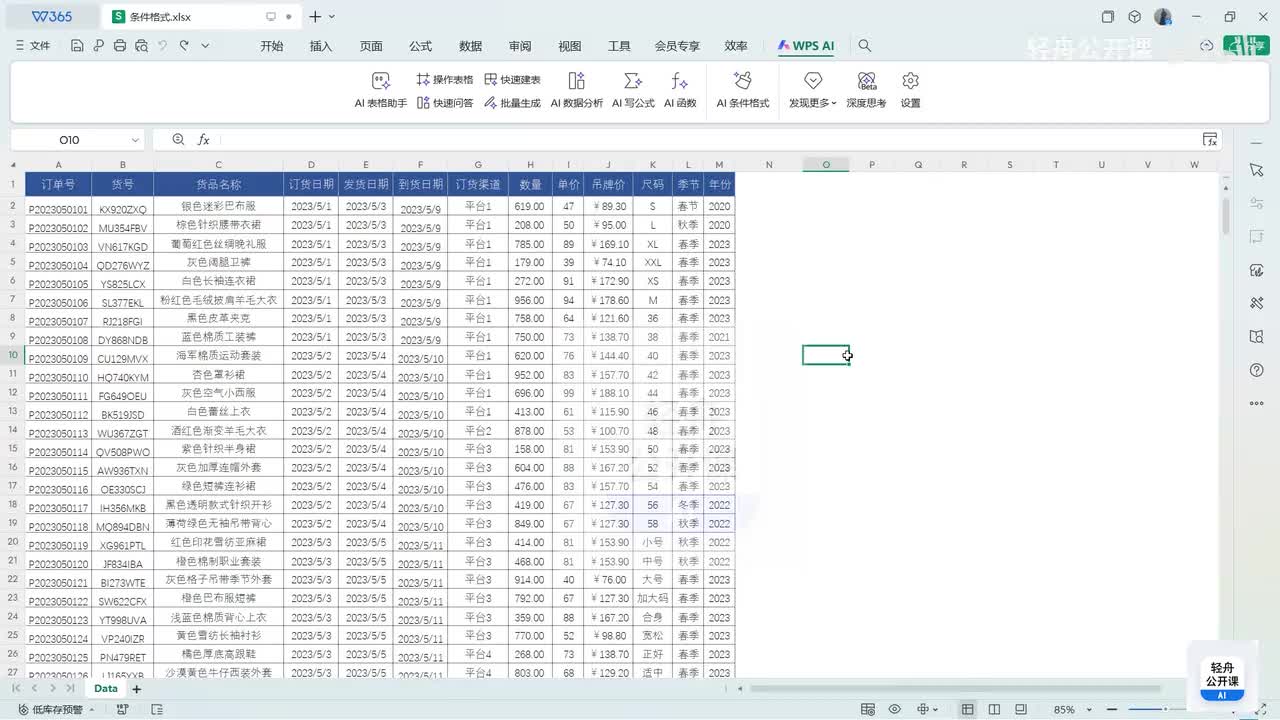Select column O header
Viewport: 1280px width, 720px height.
(826, 165)
